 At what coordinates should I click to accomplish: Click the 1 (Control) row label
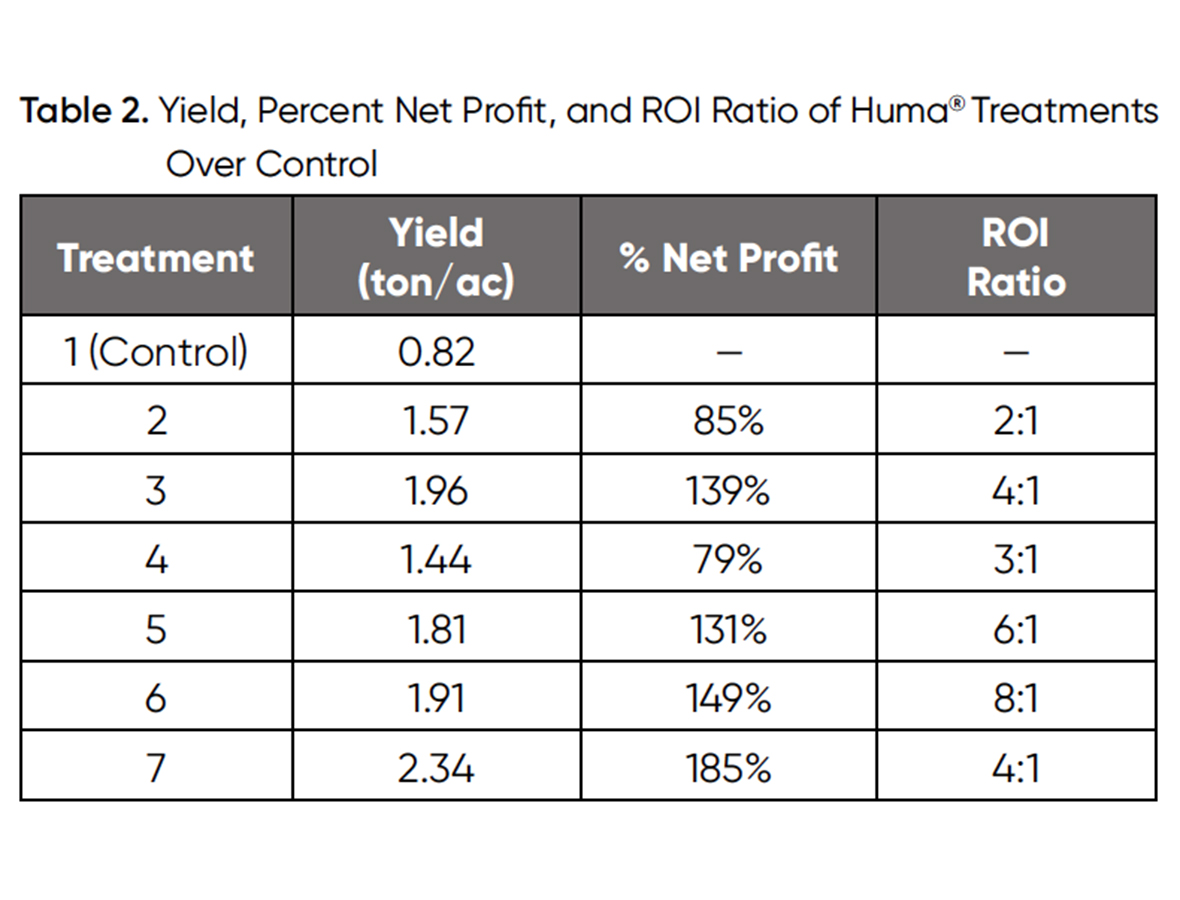coord(156,351)
